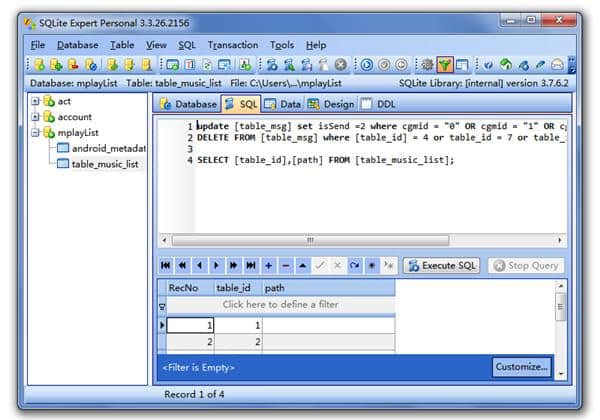Click the SQL editor horizontal scrollbar thumb
This screenshot has height=420, width=600.
tap(310, 241)
